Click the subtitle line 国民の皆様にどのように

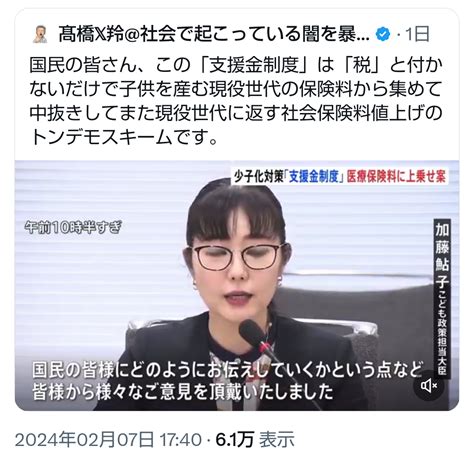pyautogui.click(x=226, y=370)
